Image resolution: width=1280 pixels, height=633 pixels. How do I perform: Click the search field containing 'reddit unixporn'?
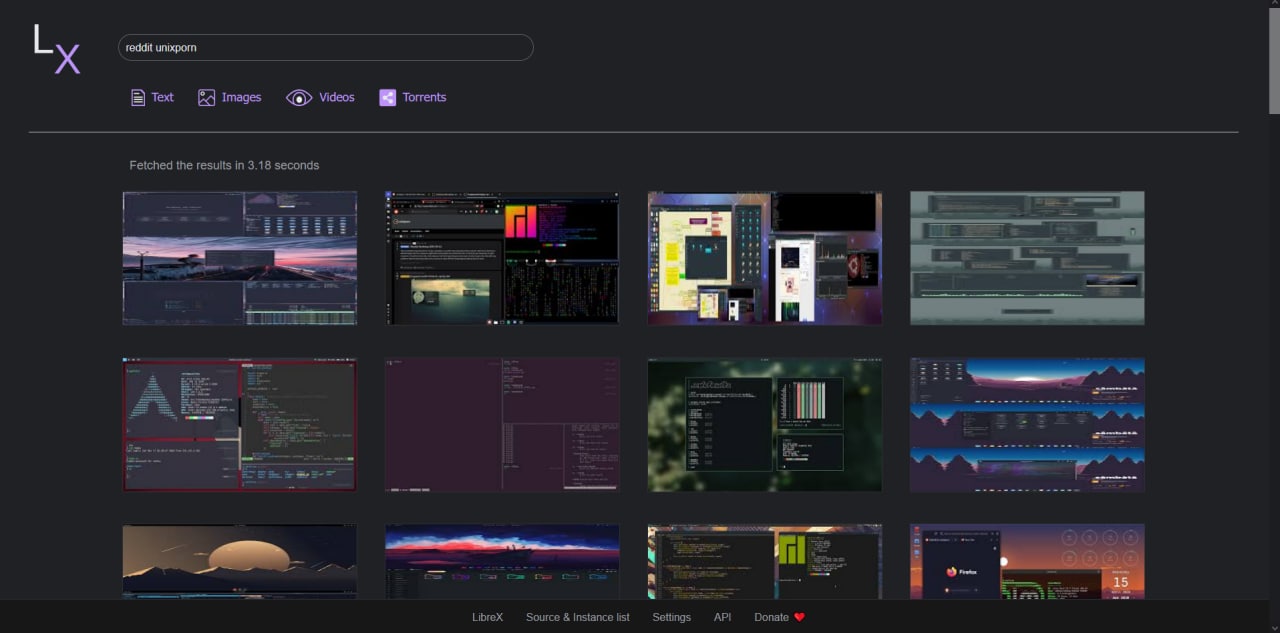click(326, 47)
